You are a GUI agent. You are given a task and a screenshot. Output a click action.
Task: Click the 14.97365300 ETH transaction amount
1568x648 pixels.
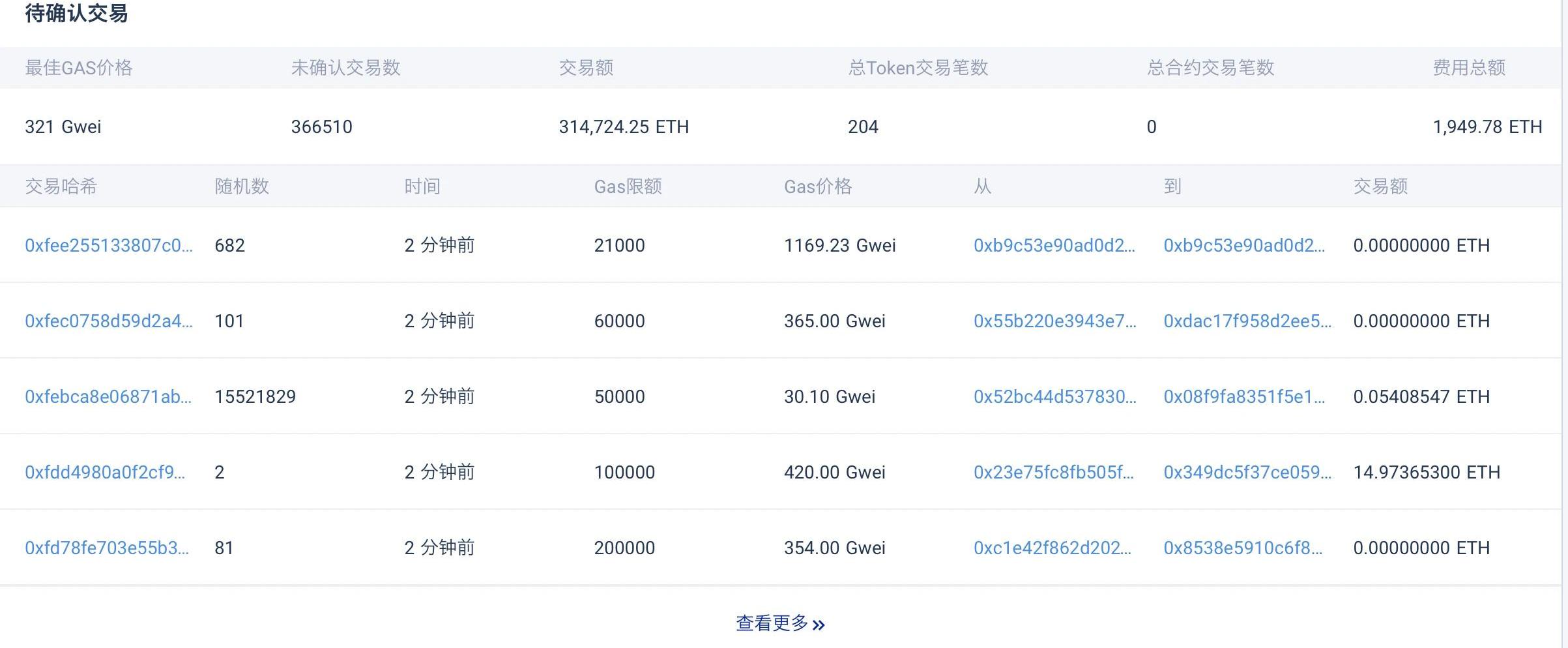(x=1426, y=472)
